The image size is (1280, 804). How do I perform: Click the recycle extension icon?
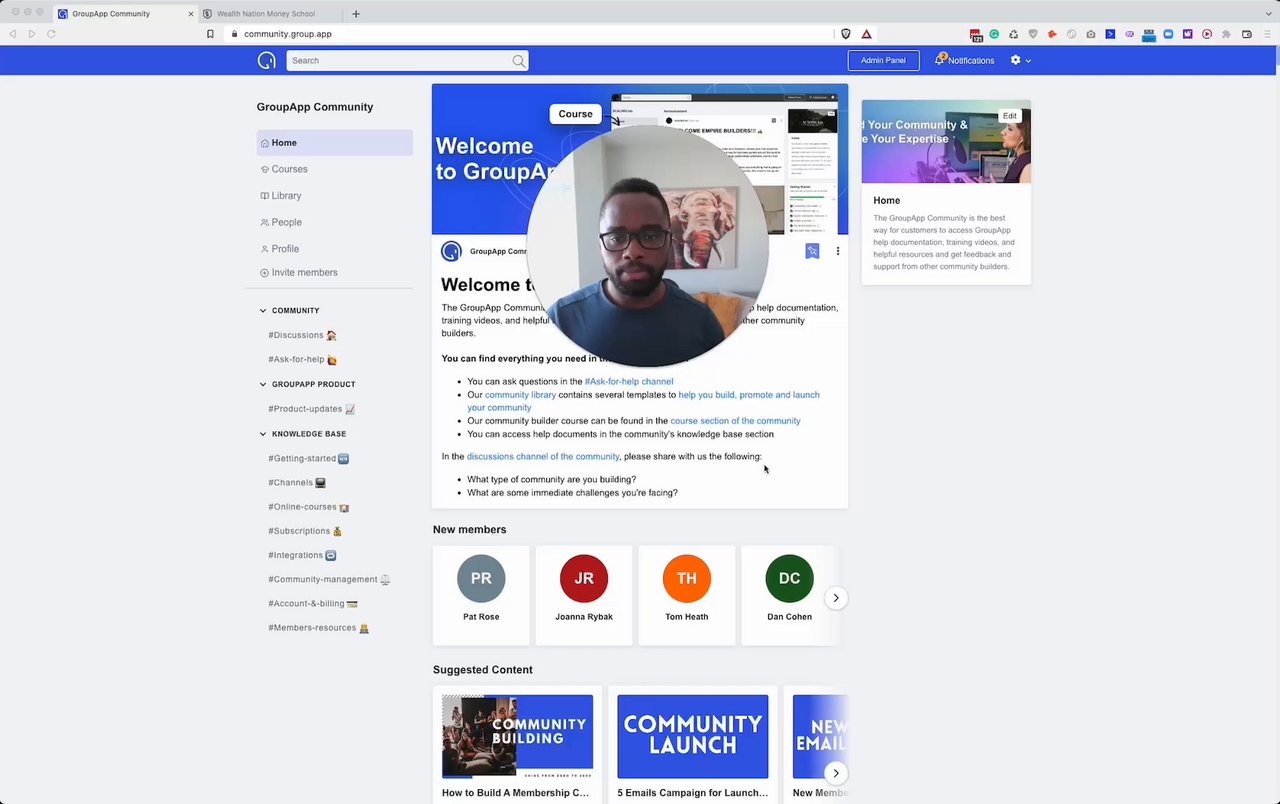pyautogui.click(x=1013, y=34)
